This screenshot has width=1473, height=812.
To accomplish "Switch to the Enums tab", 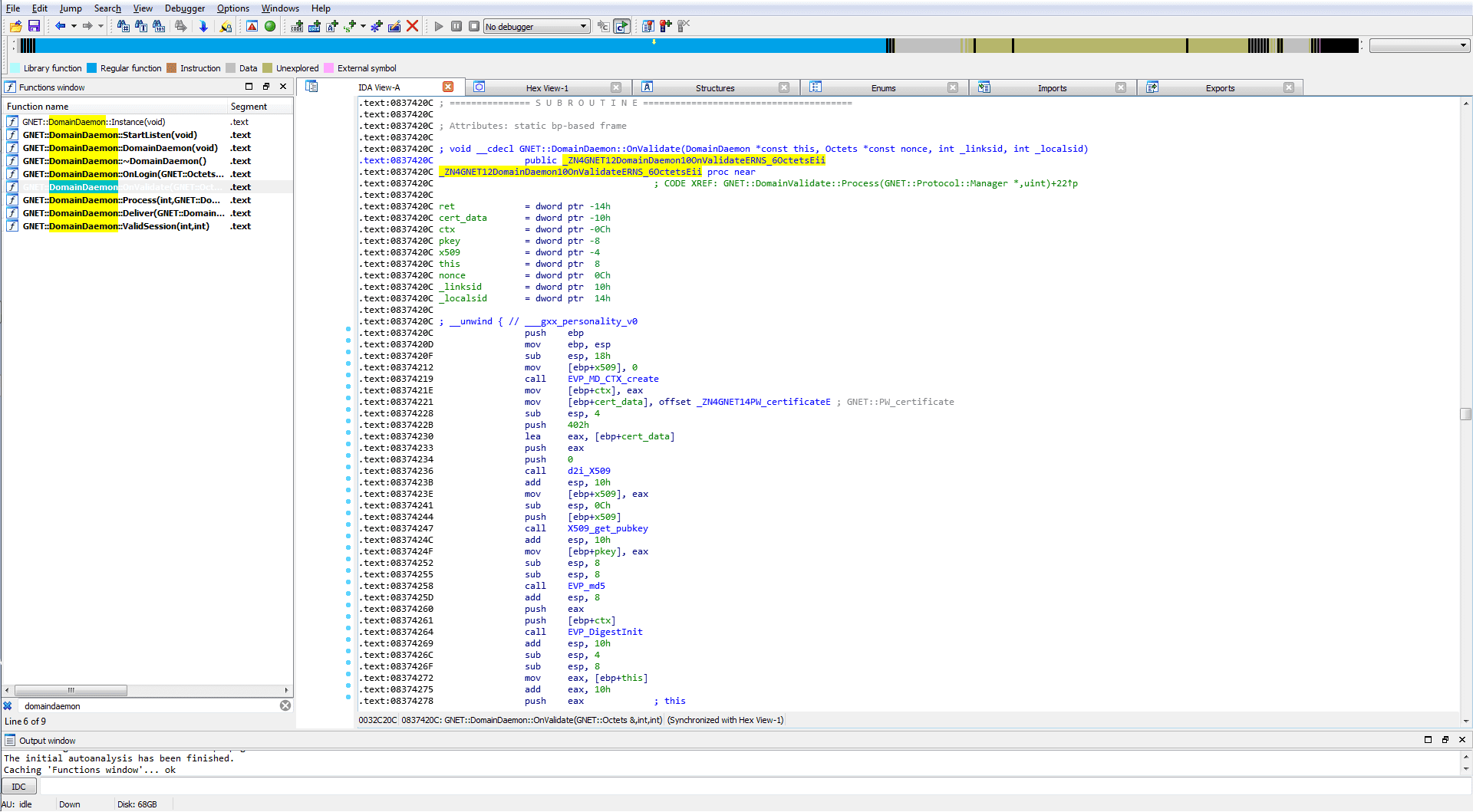I will [883, 88].
